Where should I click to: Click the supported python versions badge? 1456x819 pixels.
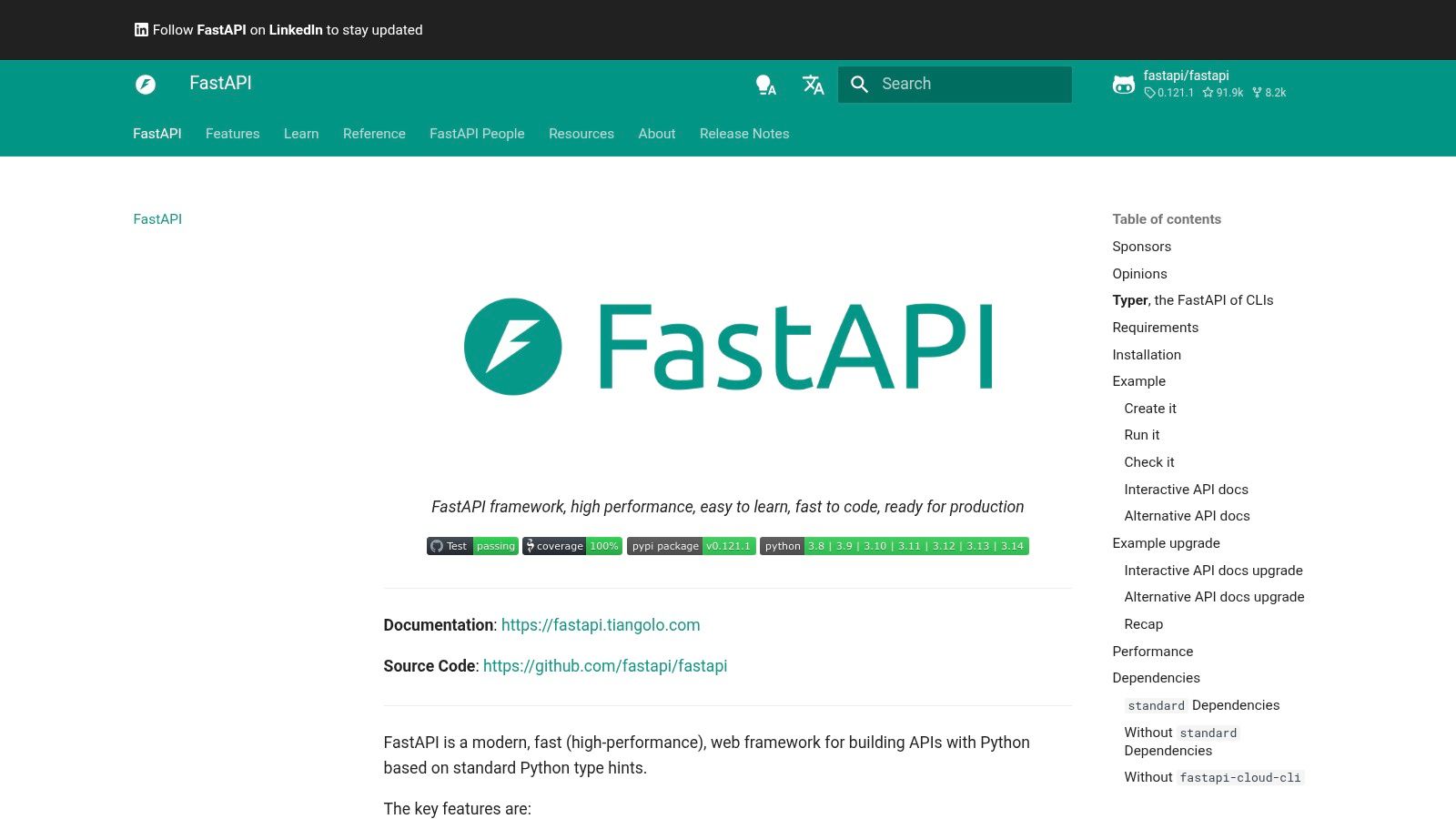[893, 546]
